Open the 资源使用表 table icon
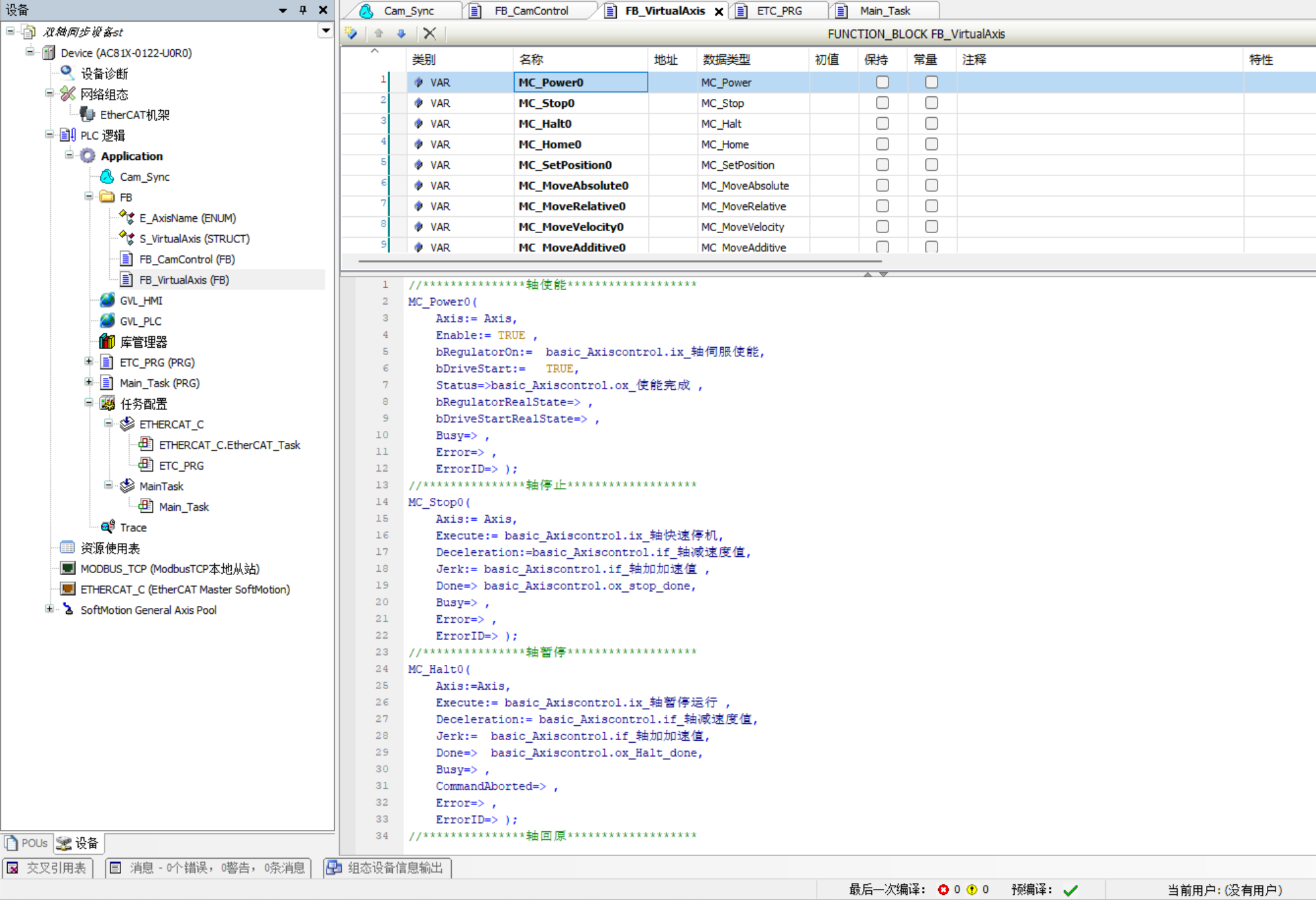The width and height of the screenshot is (1316, 900). pyautogui.click(x=67, y=547)
